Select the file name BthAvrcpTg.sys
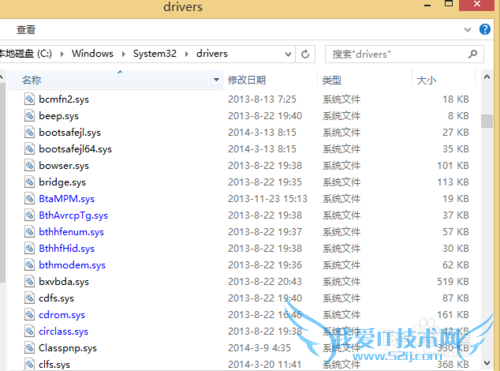The width and height of the screenshot is (500, 371). (x=73, y=216)
